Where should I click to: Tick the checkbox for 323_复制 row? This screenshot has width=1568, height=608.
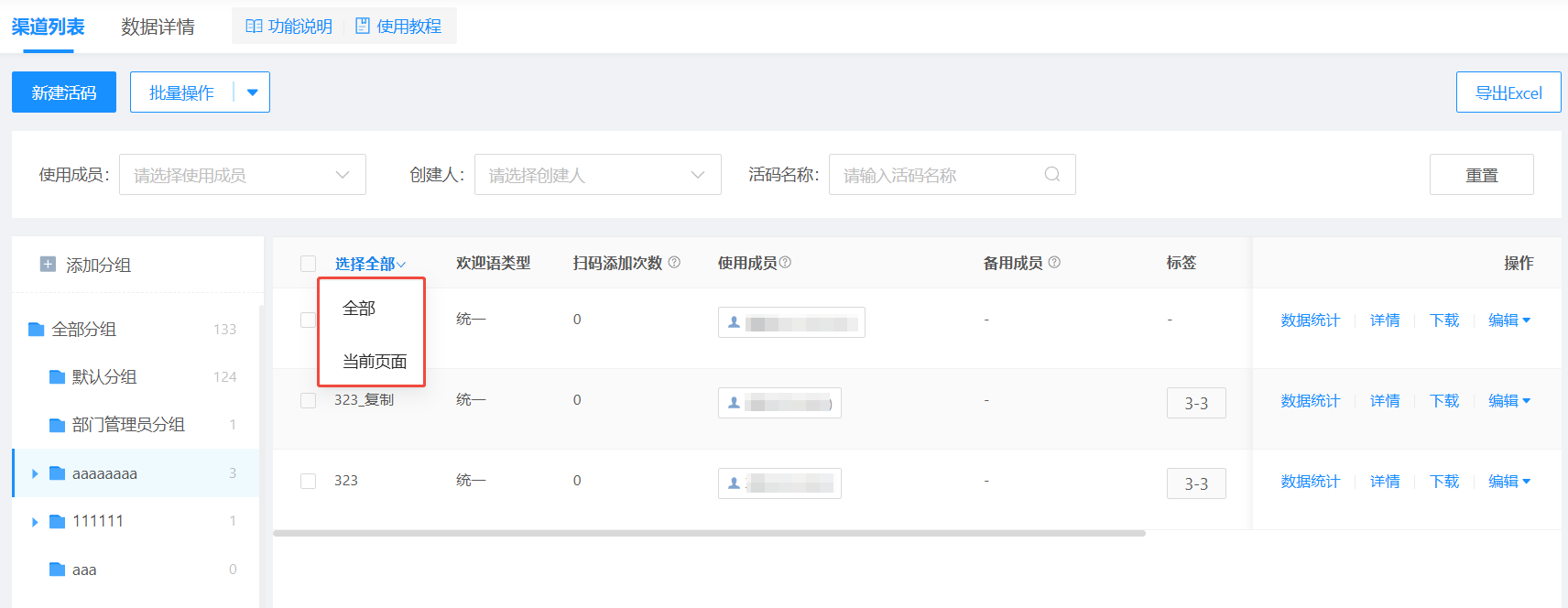(308, 400)
